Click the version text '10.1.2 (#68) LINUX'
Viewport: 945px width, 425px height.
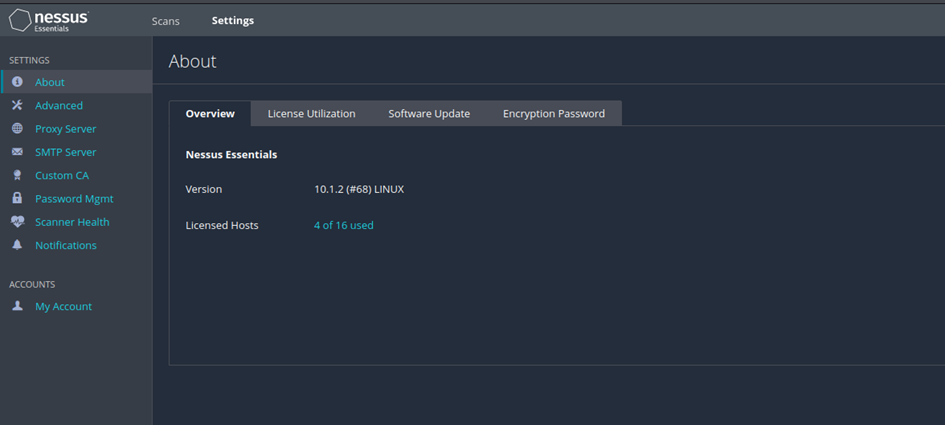[x=359, y=189]
